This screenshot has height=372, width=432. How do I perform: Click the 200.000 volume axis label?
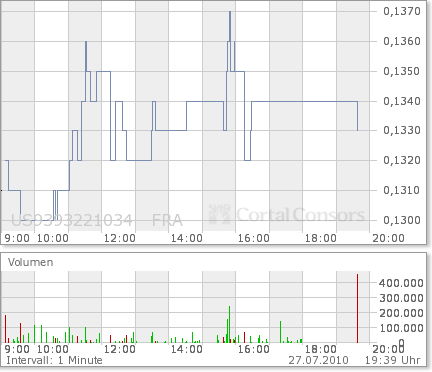point(401,313)
